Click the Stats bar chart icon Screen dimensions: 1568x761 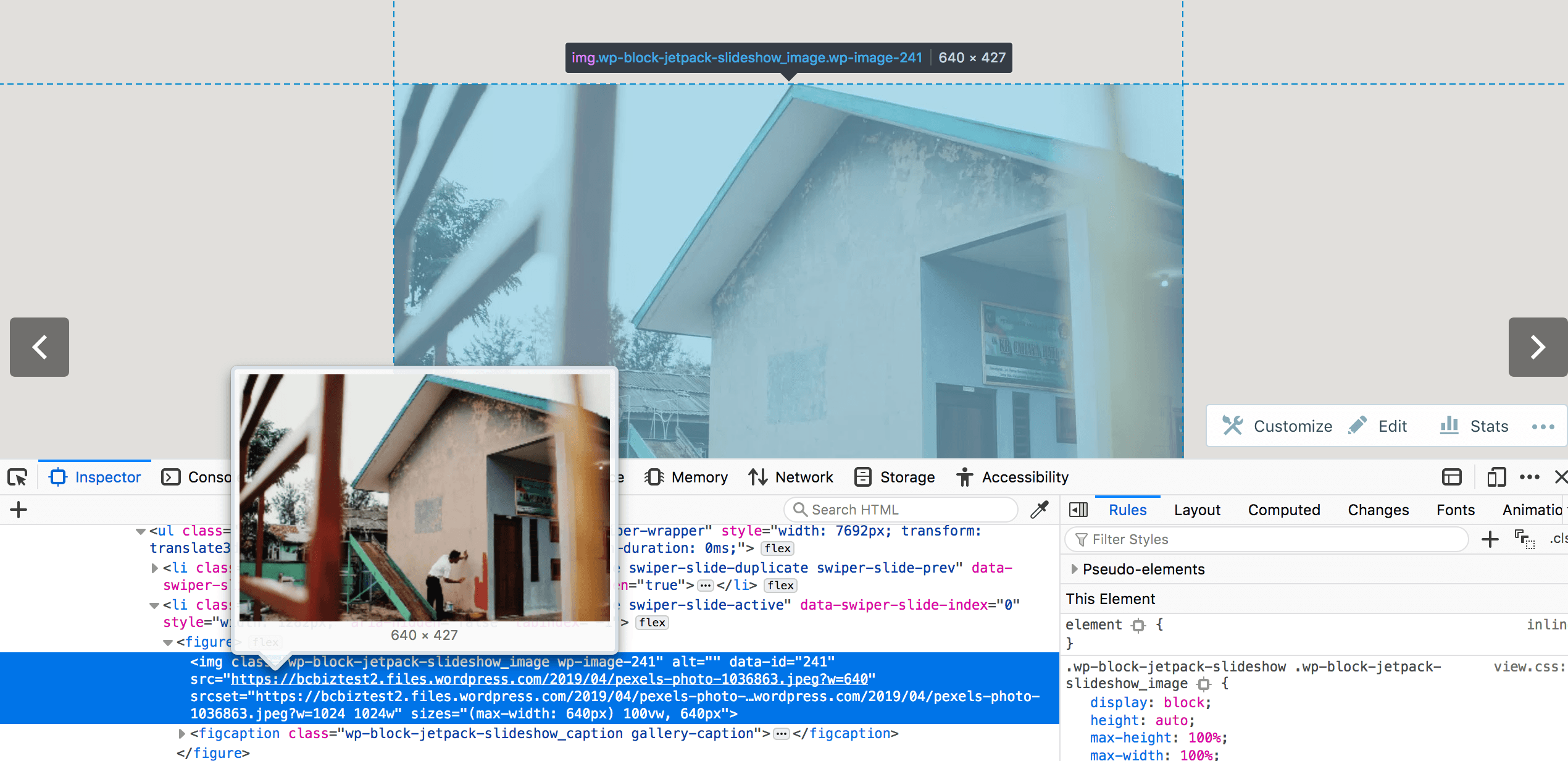[1449, 426]
